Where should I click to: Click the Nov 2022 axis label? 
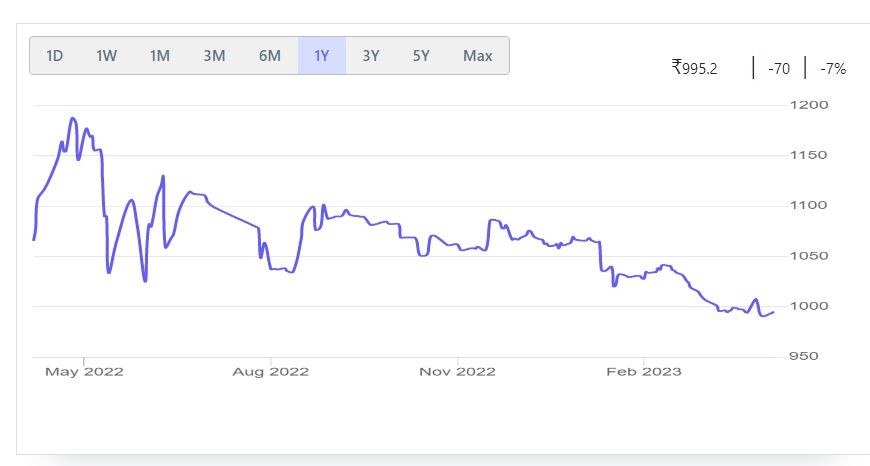point(457,372)
